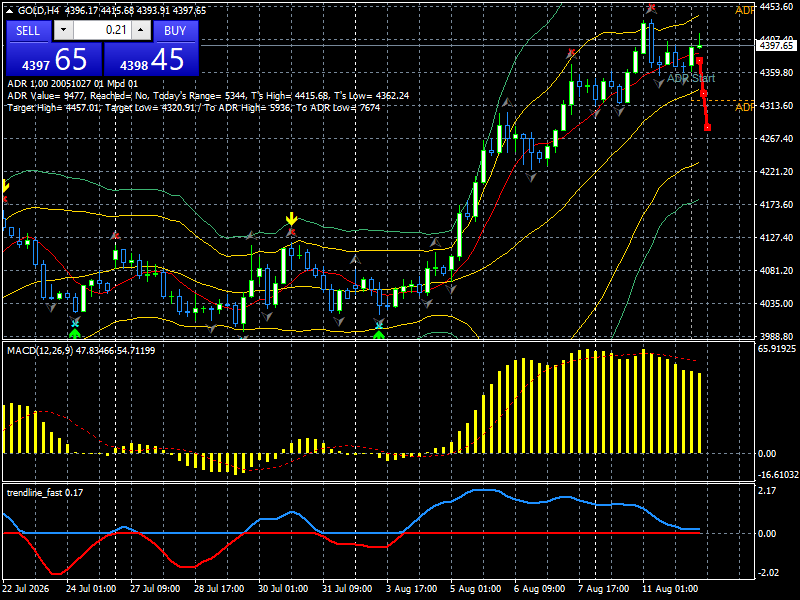Collapse the one-click trading panel triangle
Viewport: 800px width, 600px height.
coord(10,11)
